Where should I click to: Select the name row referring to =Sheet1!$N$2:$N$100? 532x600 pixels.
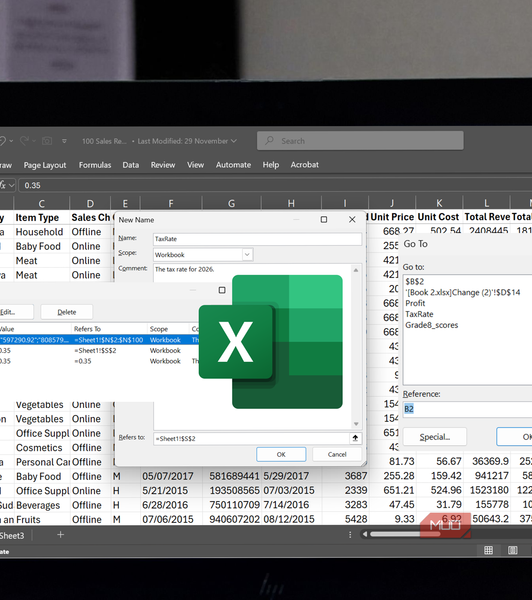coord(100,340)
